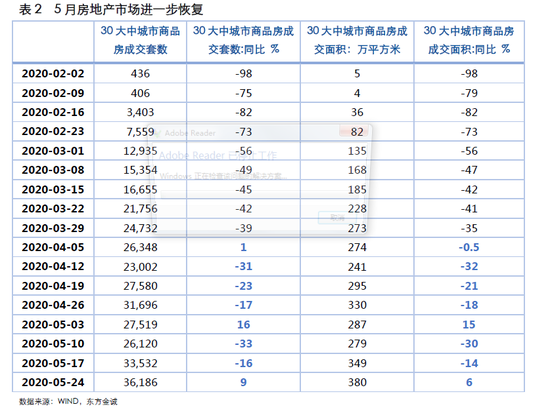Click header 30大中城市商品房成交面积:同比 %
The width and height of the screenshot is (550, 415).
pos(469,40)
